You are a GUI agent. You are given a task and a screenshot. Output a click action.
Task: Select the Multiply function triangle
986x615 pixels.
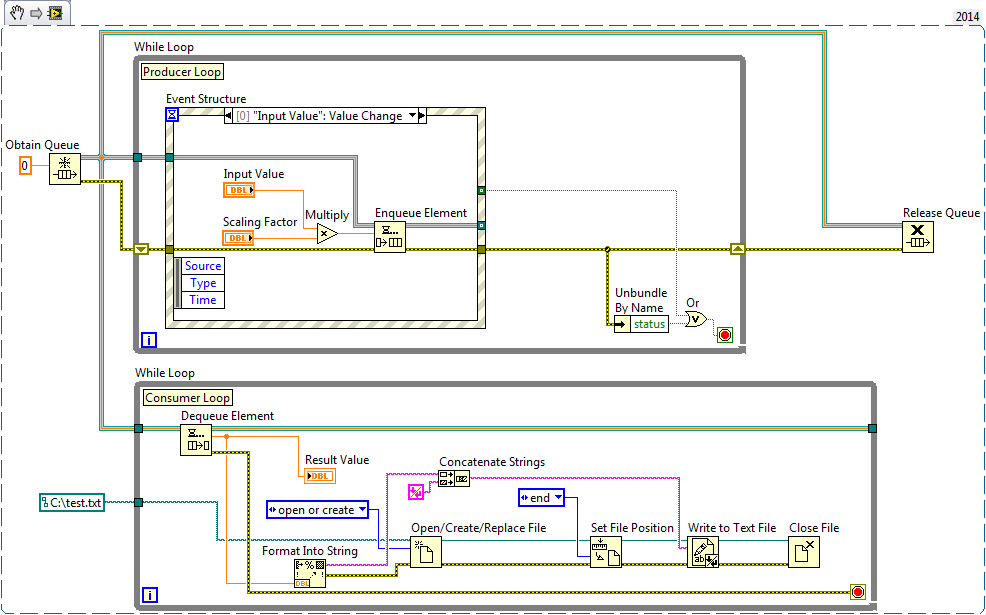click(x=326, y=234)
